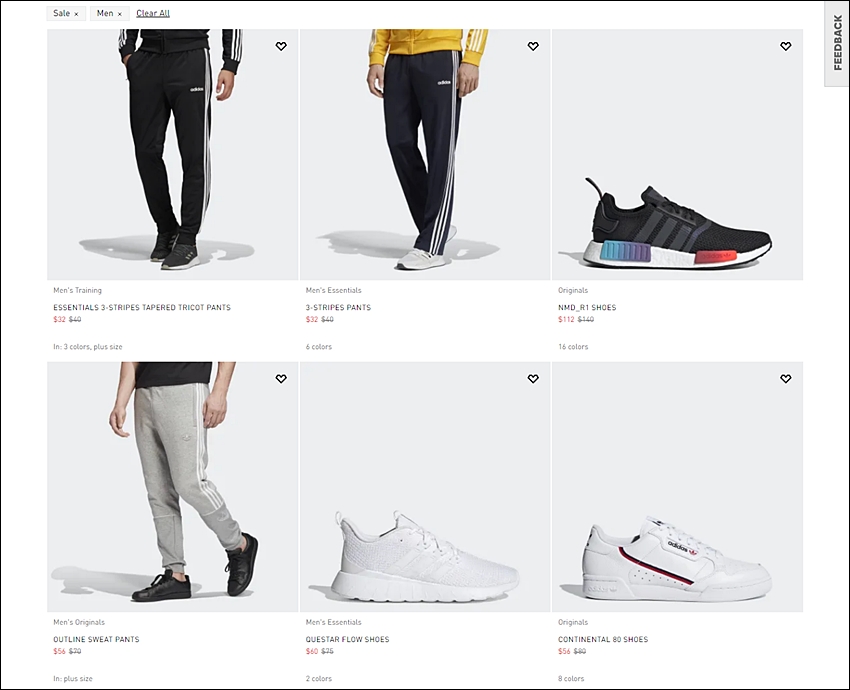
Task: Favorite the 3-Stripes Pants with heart icon
Action: [x=533, y=47]
